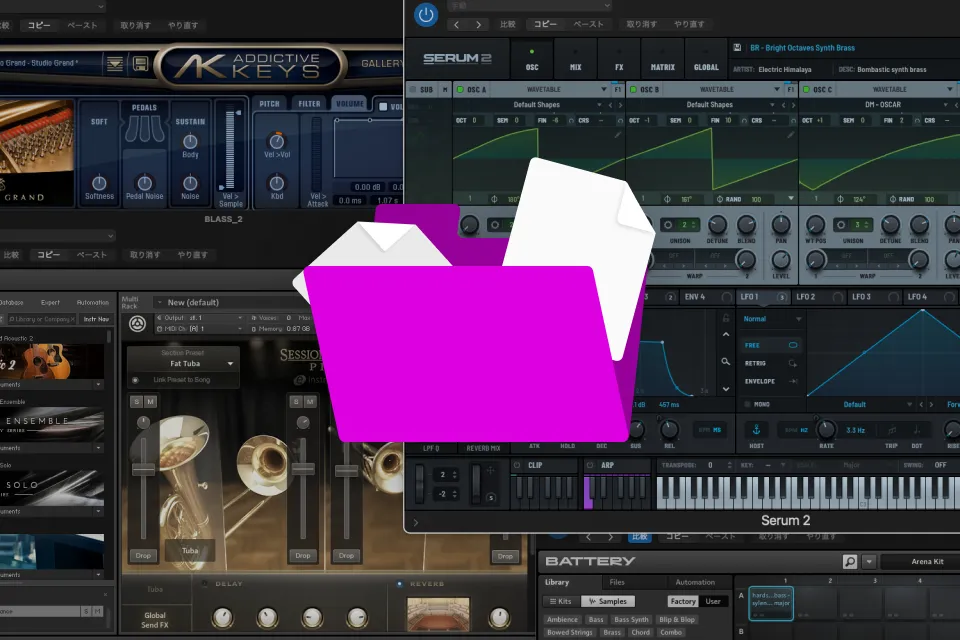
Task: Toggle OSC C enable switch
Action: click(x=806, y=89)
